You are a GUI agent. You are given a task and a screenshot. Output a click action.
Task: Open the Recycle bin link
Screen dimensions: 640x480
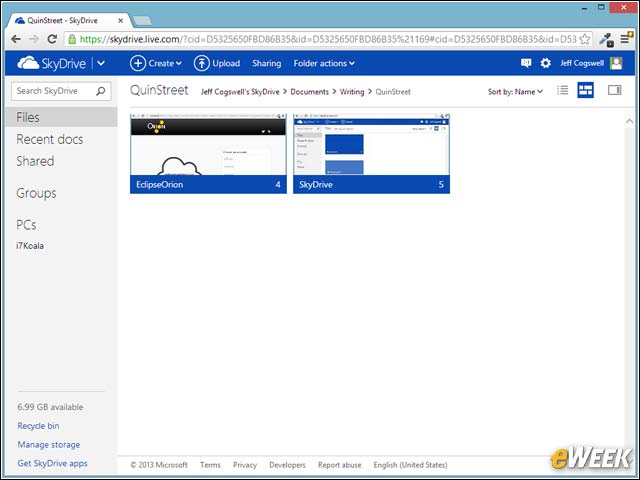point(38,426)
